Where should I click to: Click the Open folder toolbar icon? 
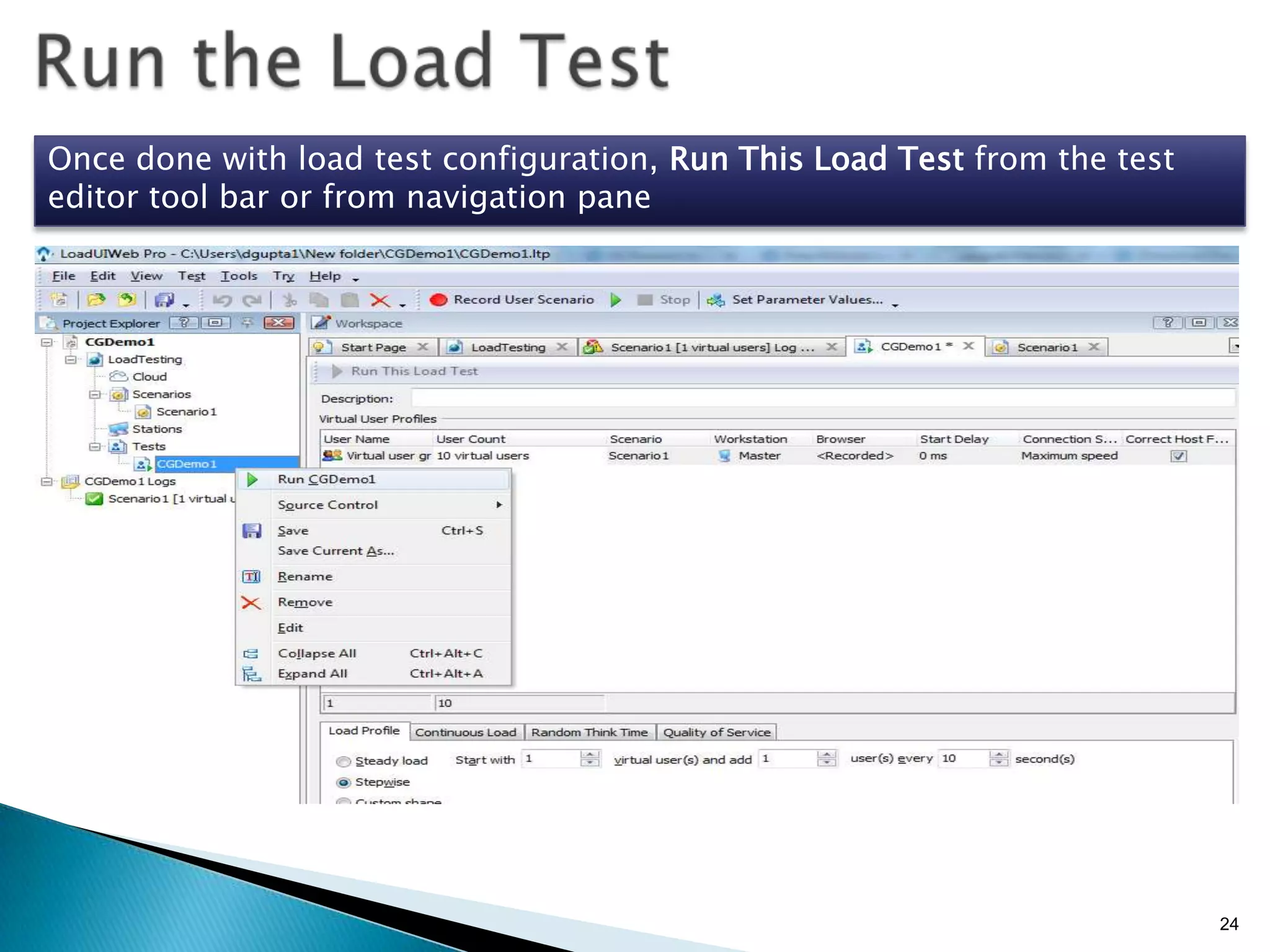click(x=96, y=300)
